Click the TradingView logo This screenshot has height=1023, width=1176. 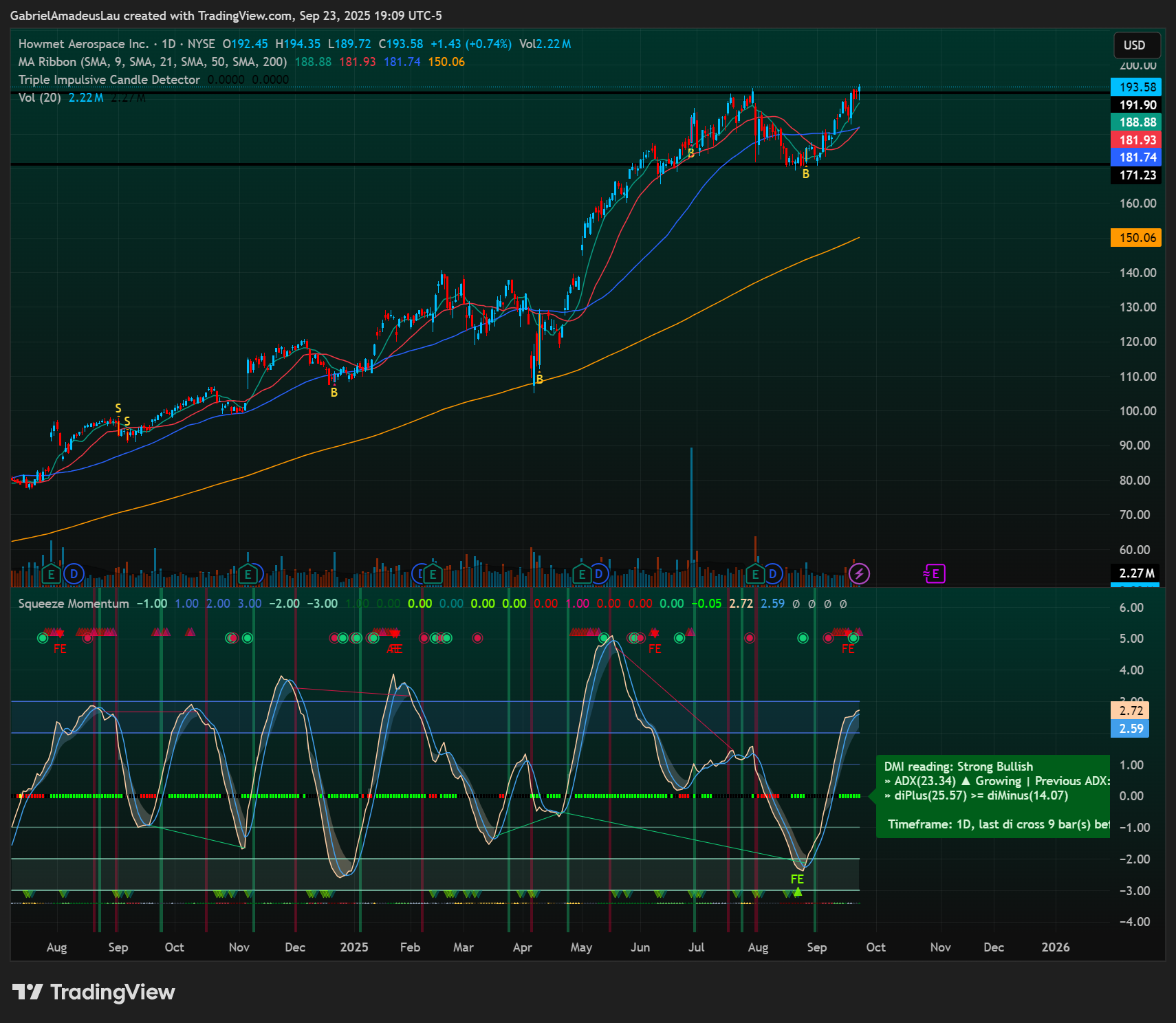pyautogui.click(x=94, y=992)
